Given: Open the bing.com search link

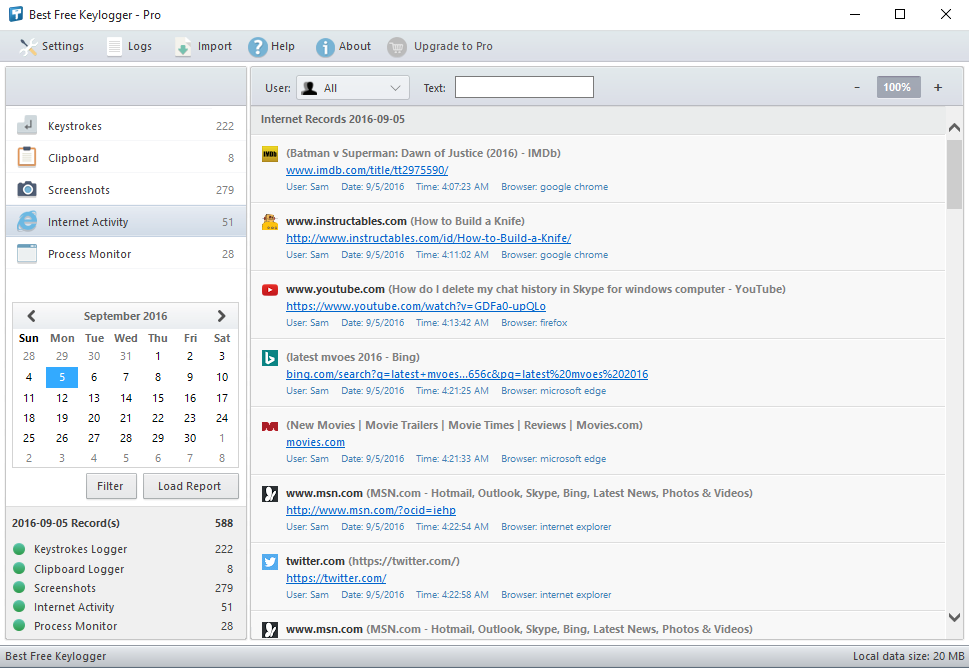Looking at the screenshot, I should [x=467, y=374].
